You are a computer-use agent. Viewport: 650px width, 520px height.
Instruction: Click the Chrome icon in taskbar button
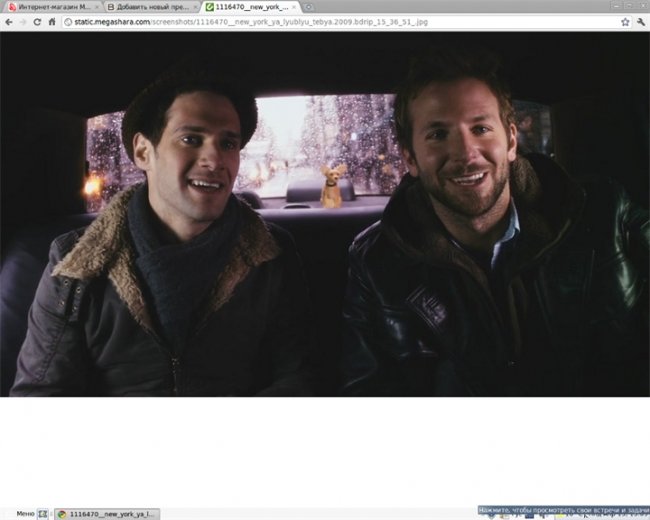coord(61,514)
